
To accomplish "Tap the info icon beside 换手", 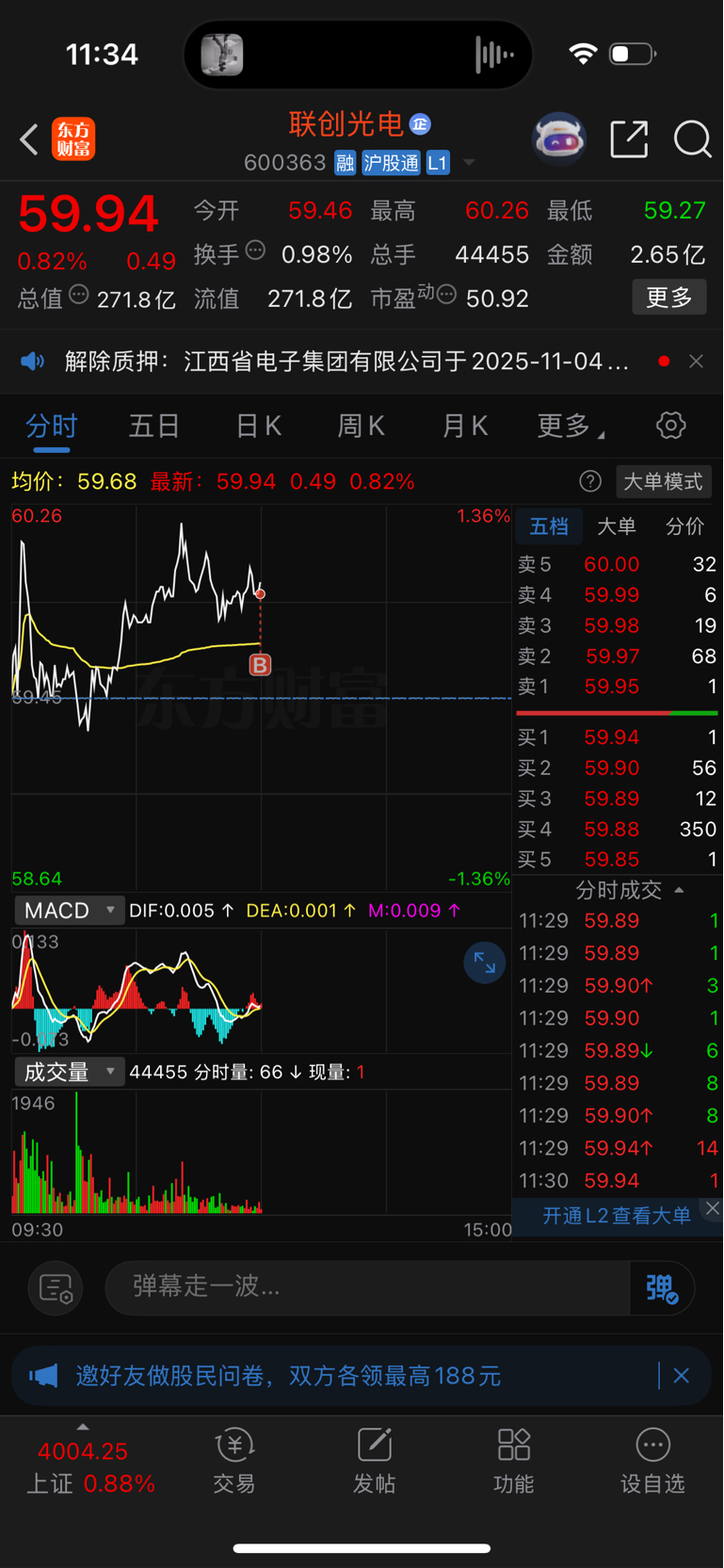I will 255,251.
